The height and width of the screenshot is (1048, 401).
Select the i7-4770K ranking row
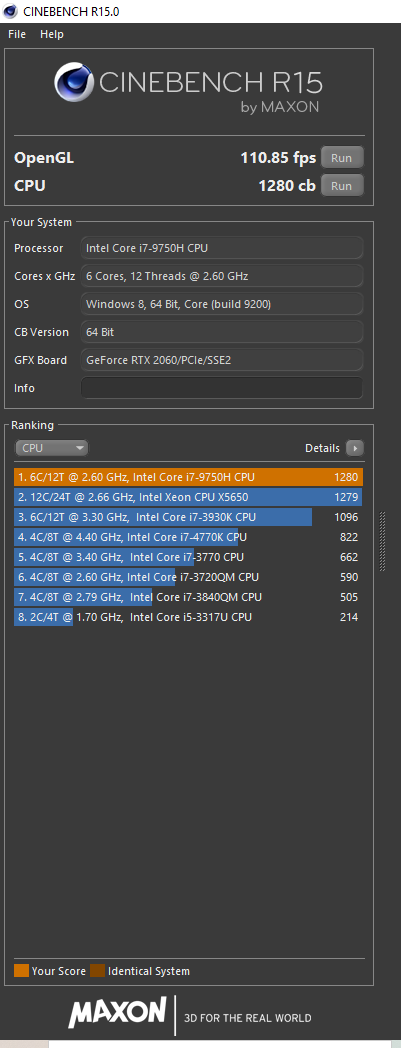click(188, 537)
